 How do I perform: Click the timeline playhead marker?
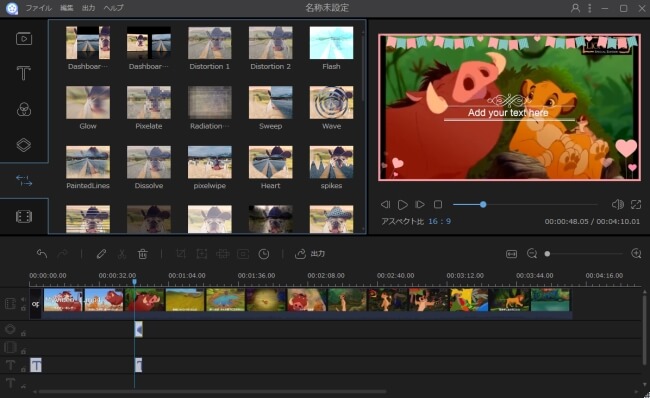(134, 282)
